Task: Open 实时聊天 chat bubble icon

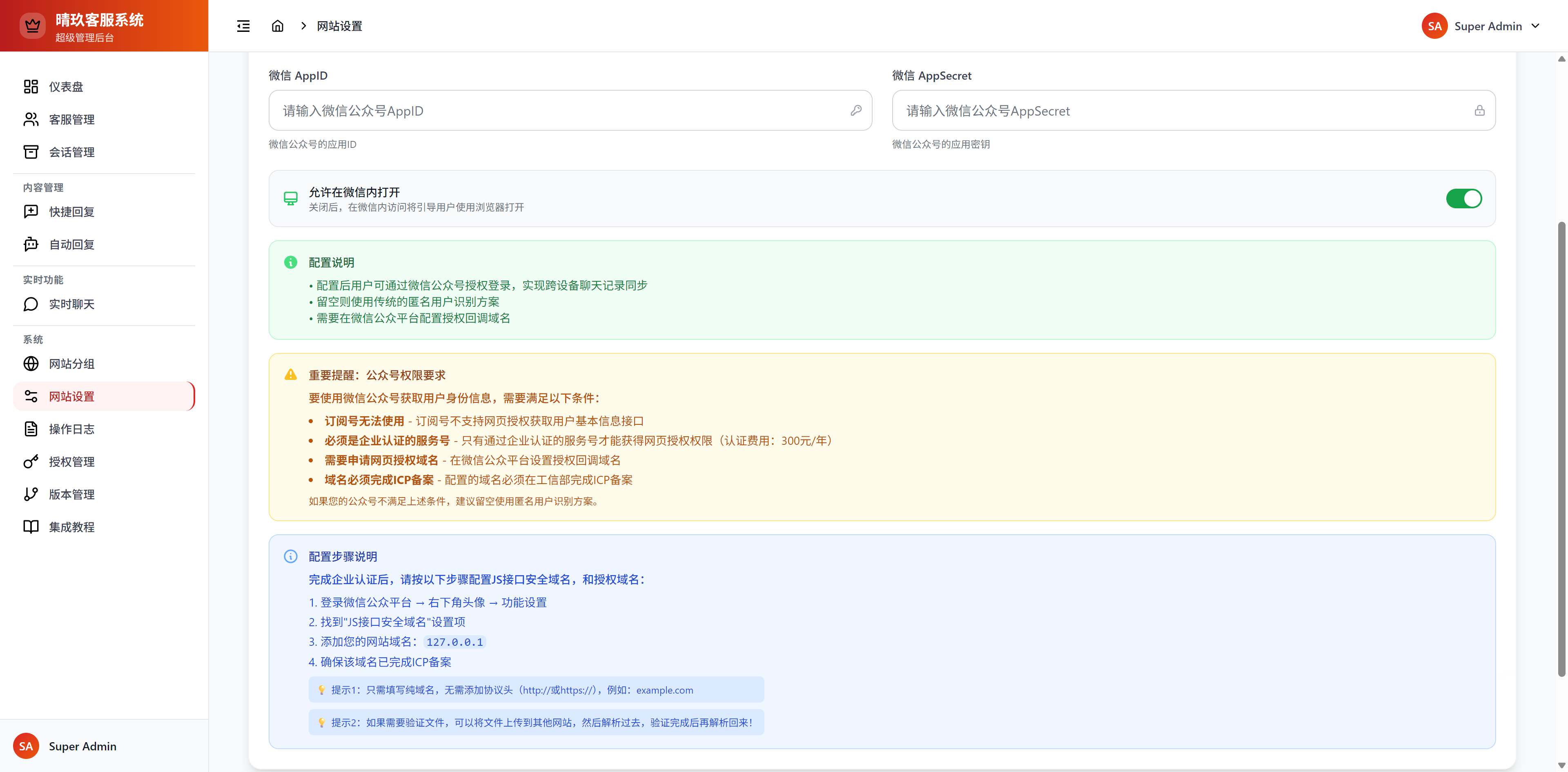Action: (31, 304)
